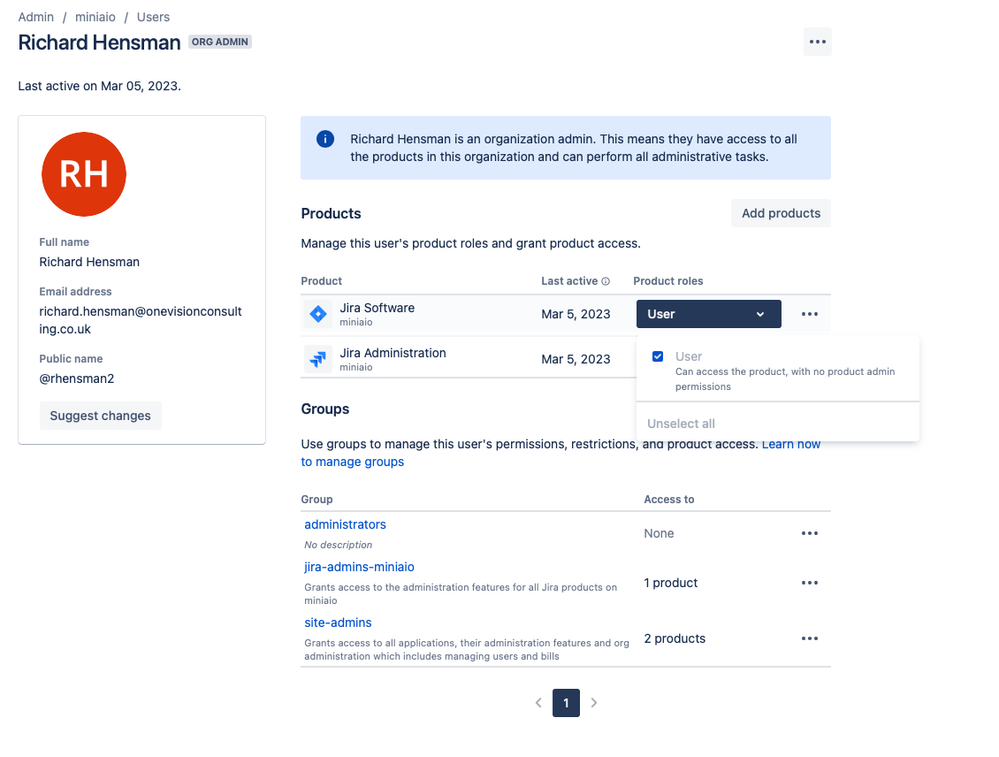The height and width of the screenshot is (757, 999).
Task: Open more actions for Jira Software row
Action: [x=810, y=314]
